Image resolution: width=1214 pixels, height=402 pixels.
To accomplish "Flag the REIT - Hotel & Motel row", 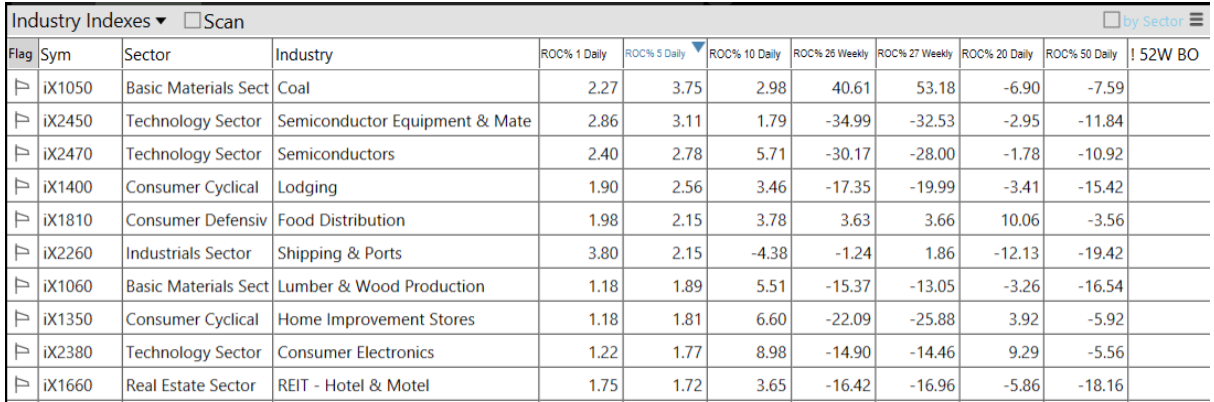I will coord(20,385).
